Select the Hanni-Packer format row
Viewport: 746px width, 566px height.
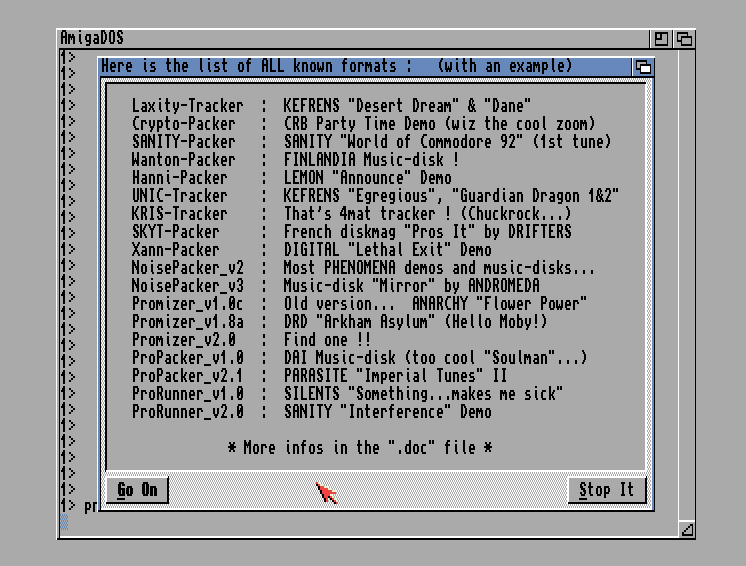point(292,178)
